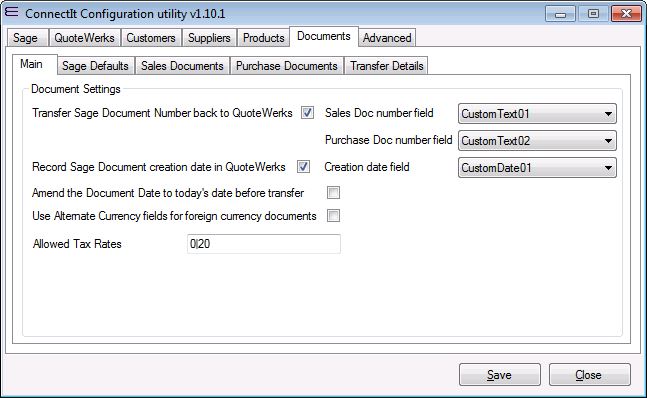647x398 pixels.
Task: Click the ConnectIt app icon in title bar
Action: pyautogui.click(x=12, y=12)
